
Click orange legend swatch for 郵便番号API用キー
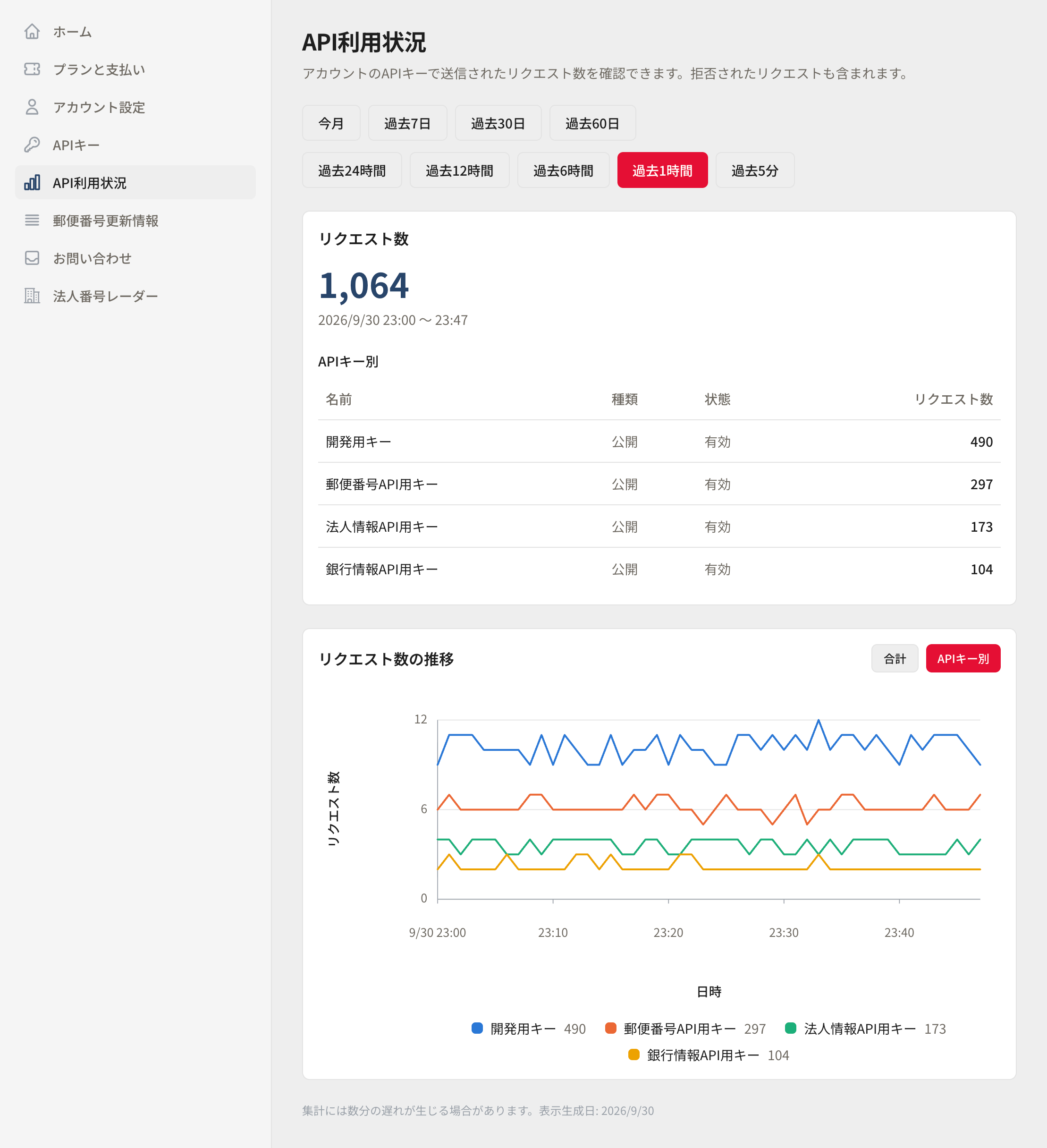click(x=610, y=1028)
